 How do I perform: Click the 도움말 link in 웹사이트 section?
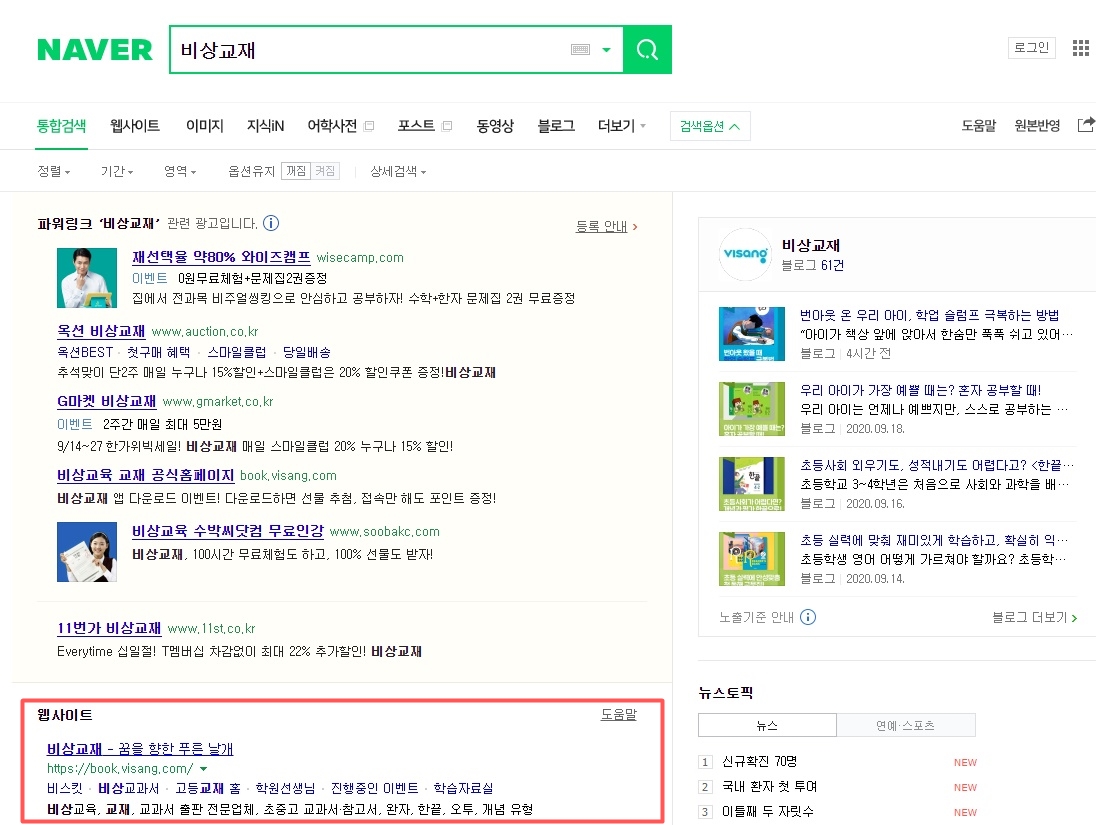pos(619,715)
